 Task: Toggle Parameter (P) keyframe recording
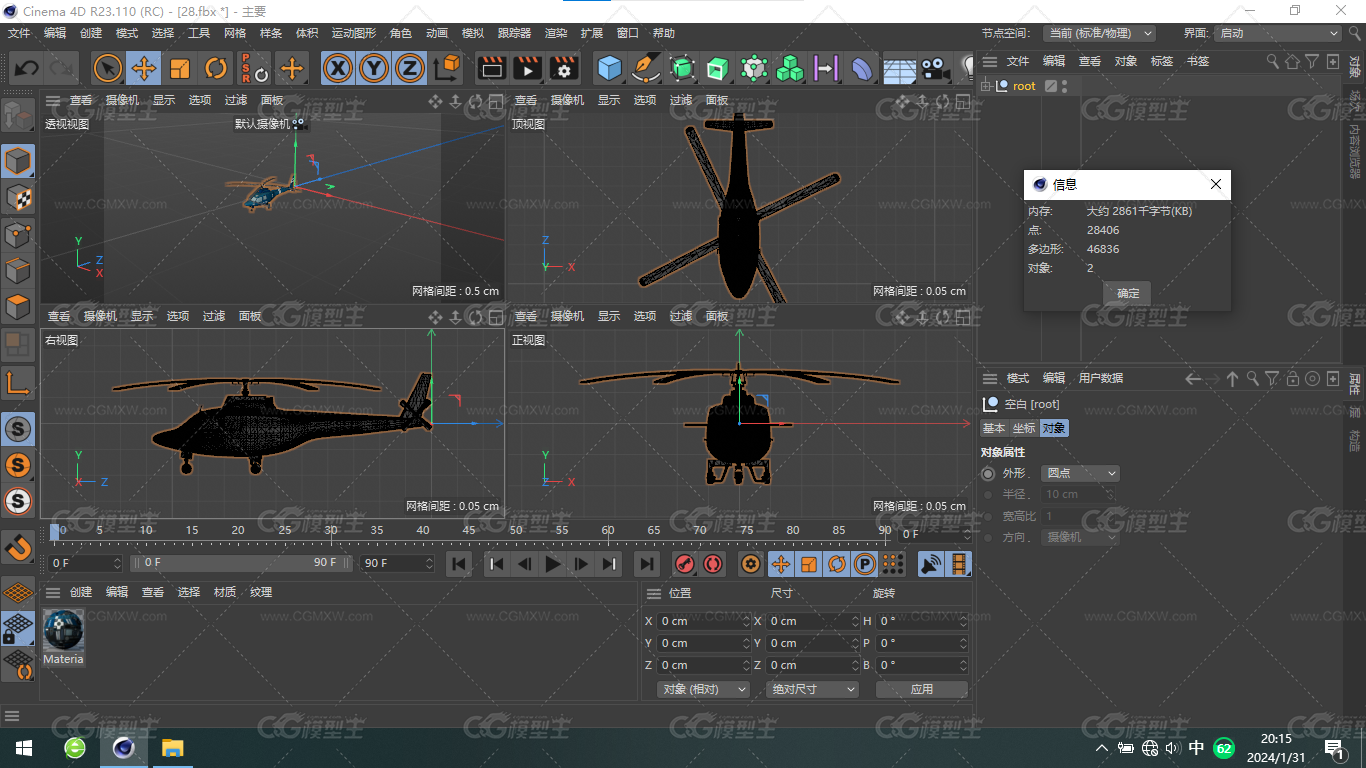pos(864,564)
